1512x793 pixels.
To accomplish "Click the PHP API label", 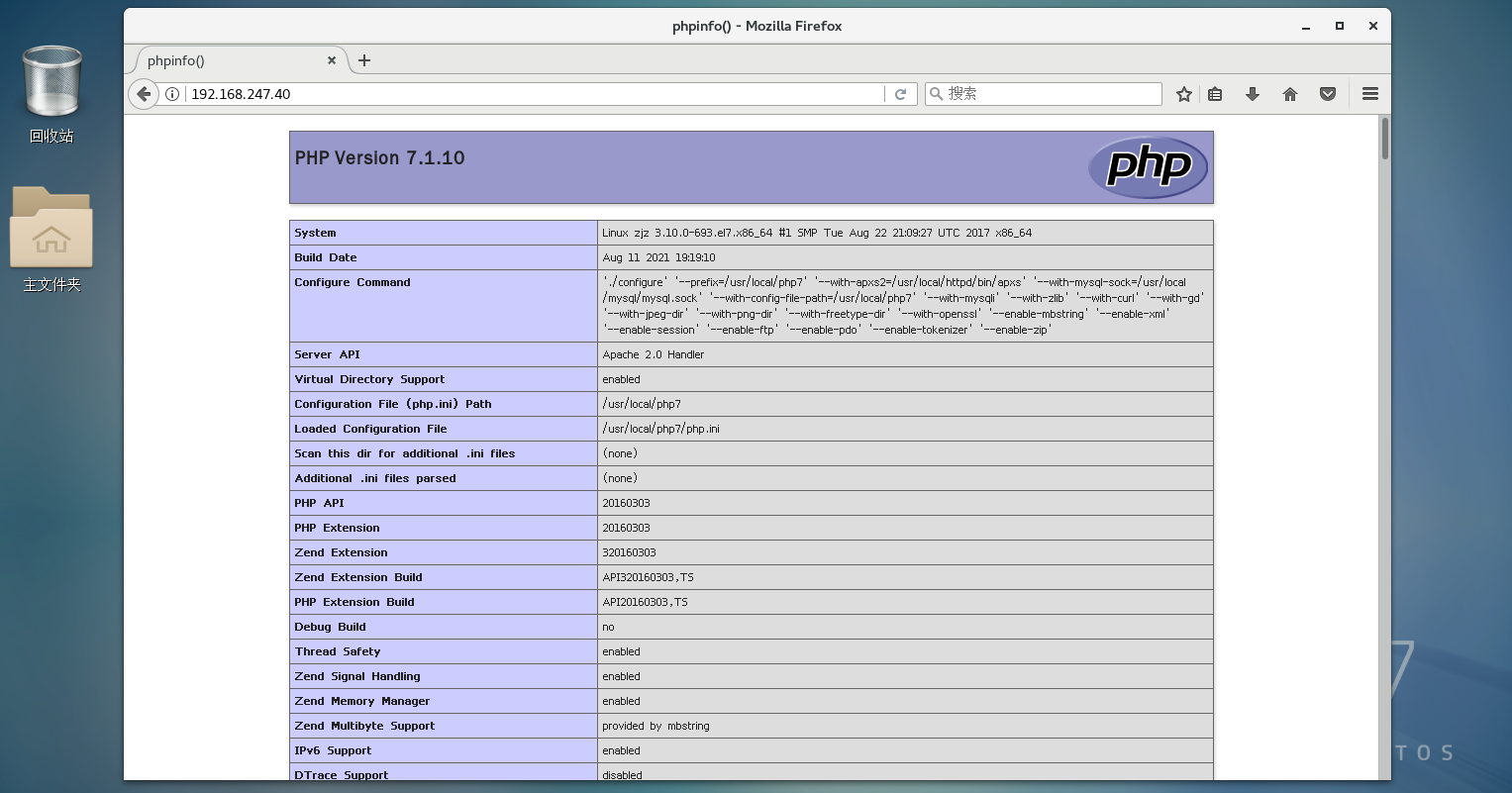I will coord(319,503).
